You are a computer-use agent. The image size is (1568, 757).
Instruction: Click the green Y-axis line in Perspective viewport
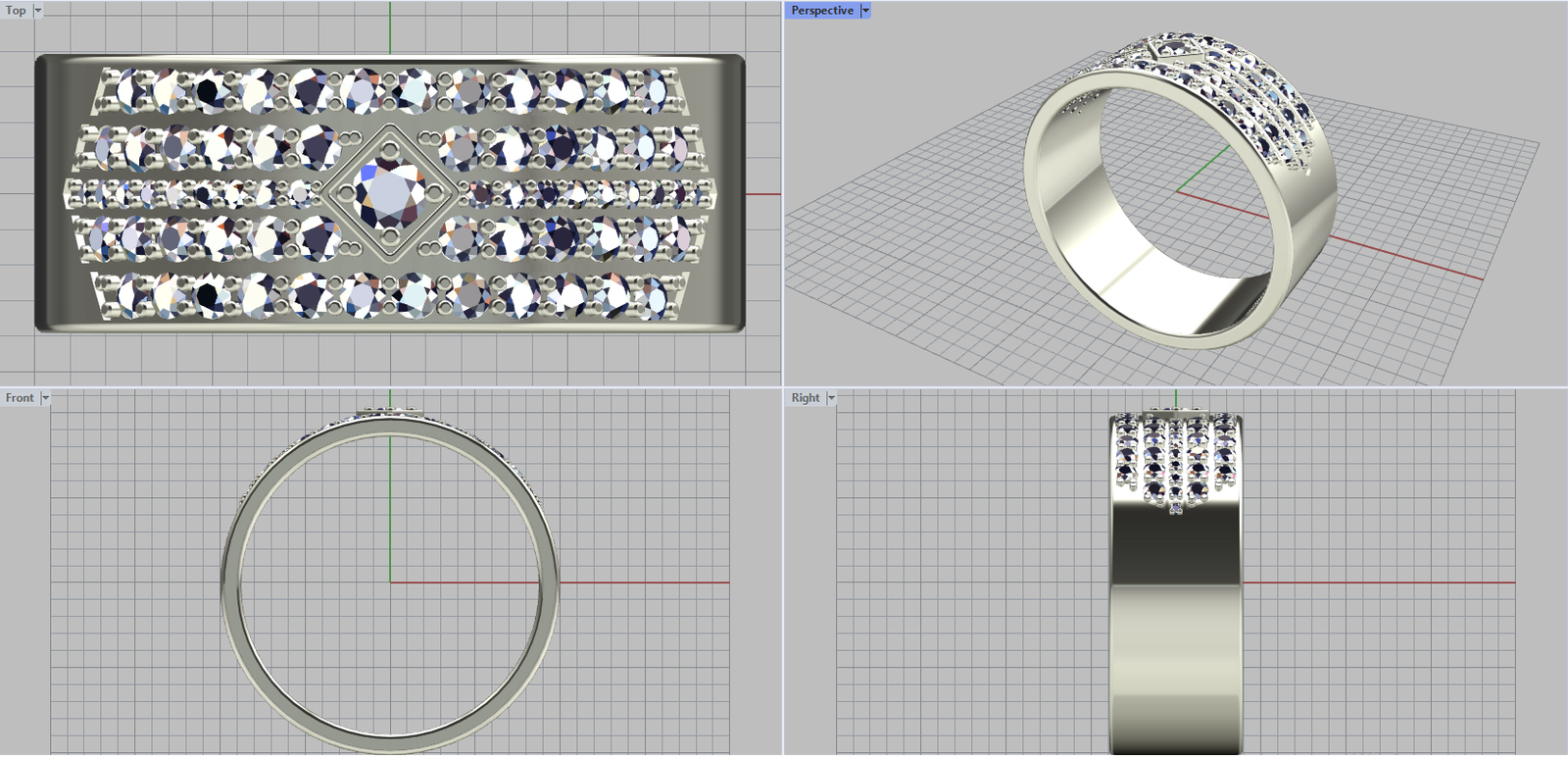1203,170
